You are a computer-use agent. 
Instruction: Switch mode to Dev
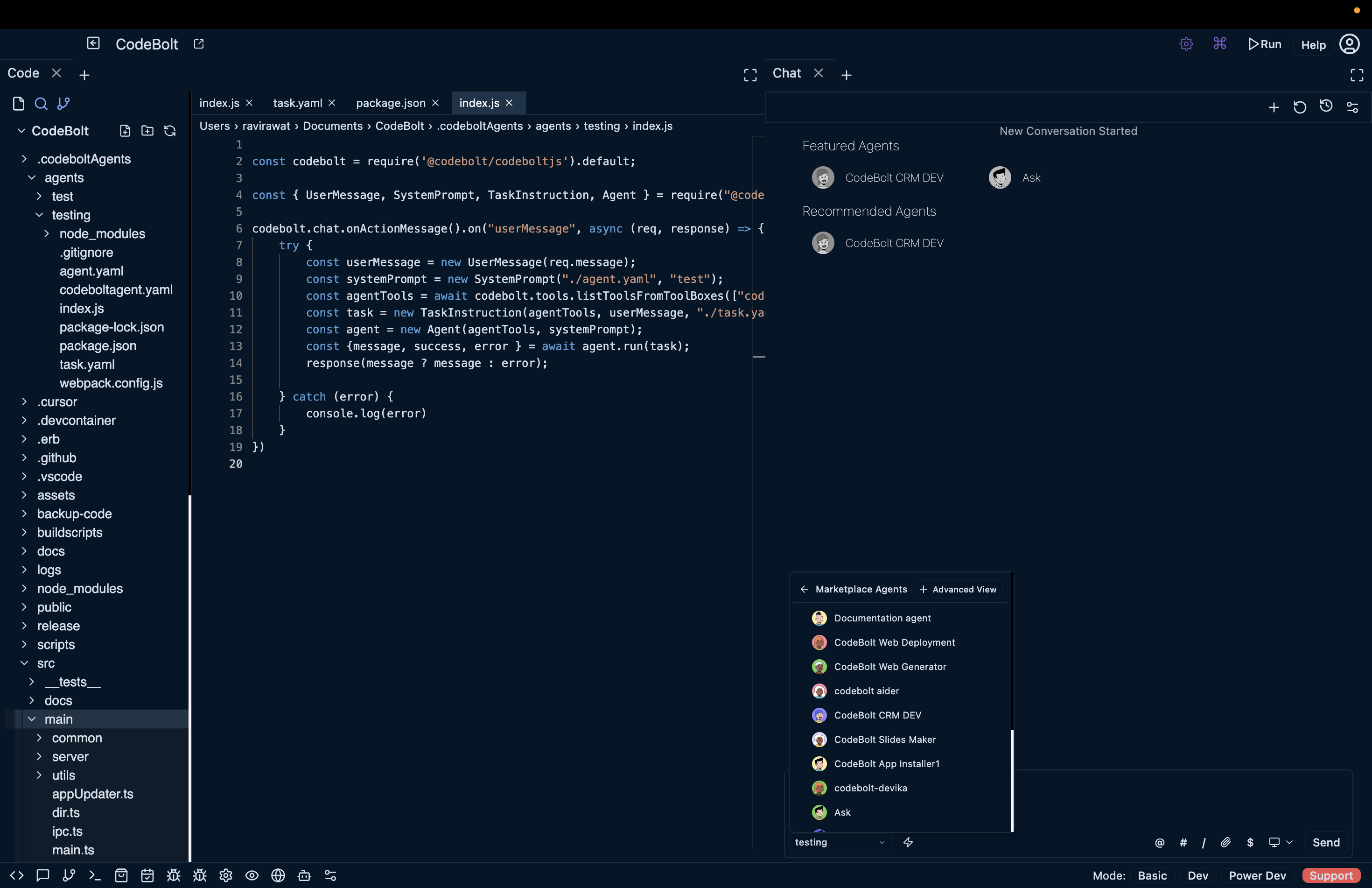pyautogui.click(x=1198, y=875)
